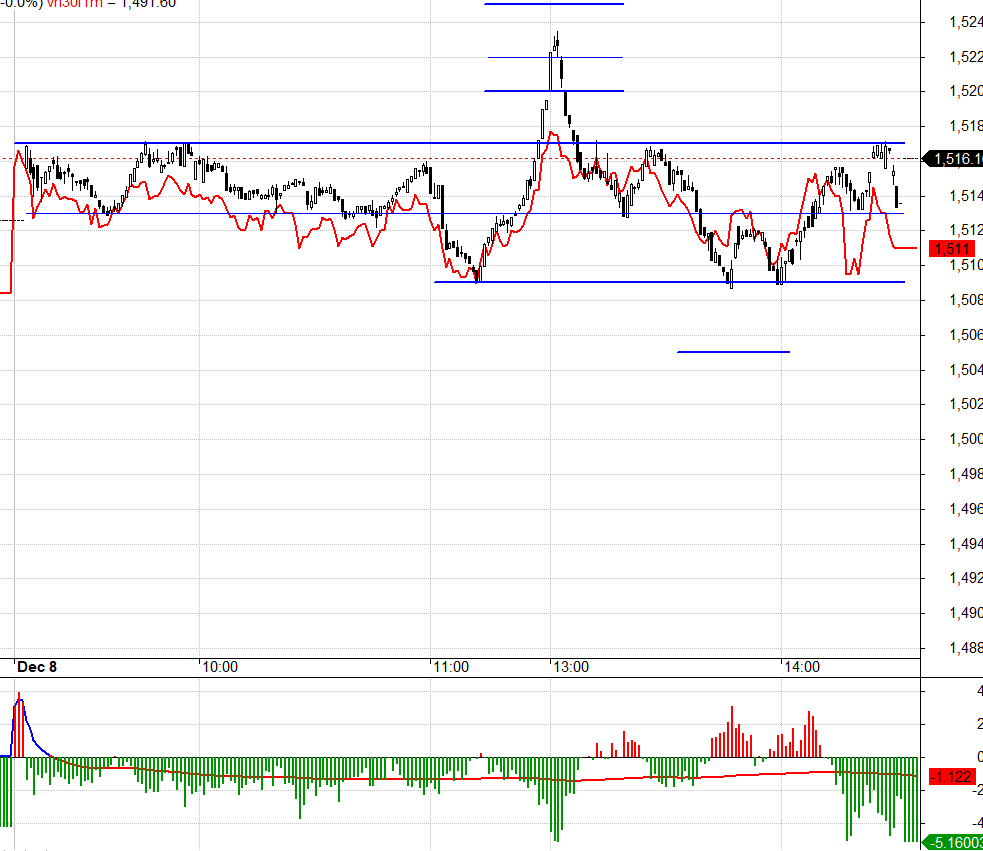
Task: Click the 1,488 price axis label
Action: click(966, 648)
